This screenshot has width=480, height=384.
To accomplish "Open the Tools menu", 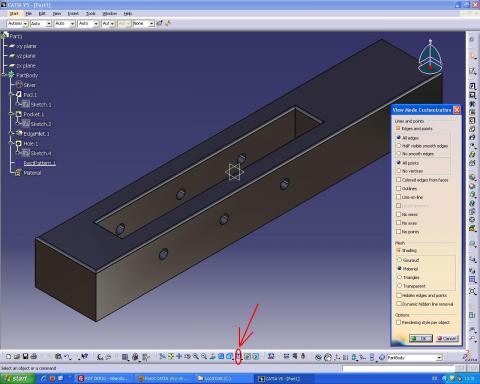I will (91, 14).
